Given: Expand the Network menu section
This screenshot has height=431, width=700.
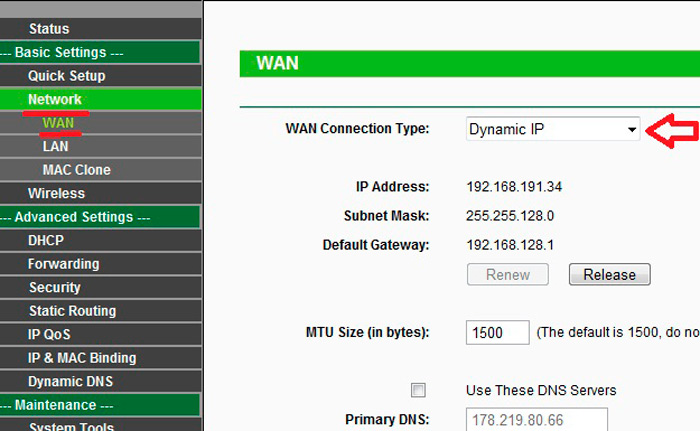Looking at the screenshot, I should click(x=55, y=100).
